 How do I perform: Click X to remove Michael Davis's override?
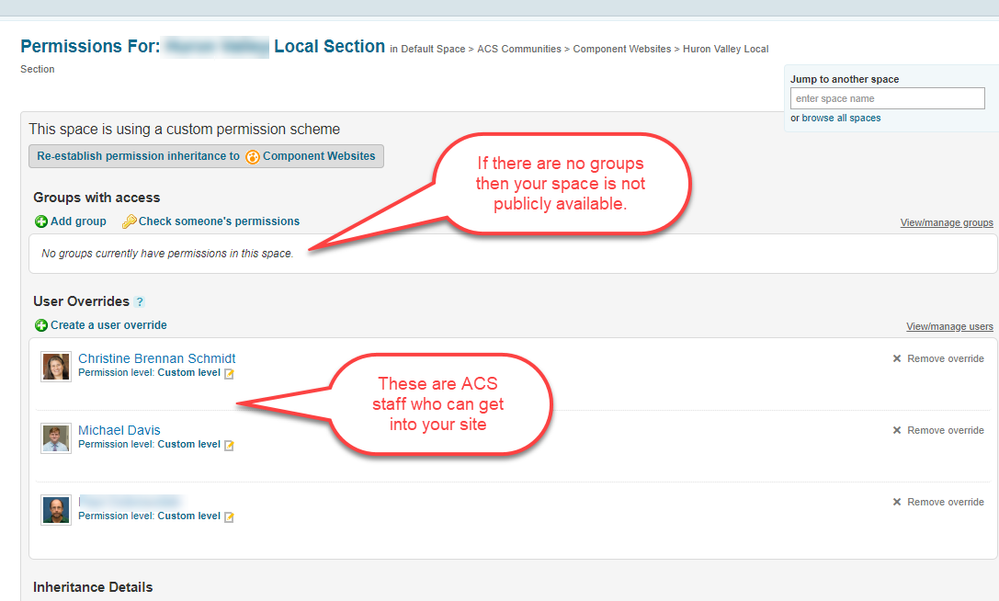[897, 431]
